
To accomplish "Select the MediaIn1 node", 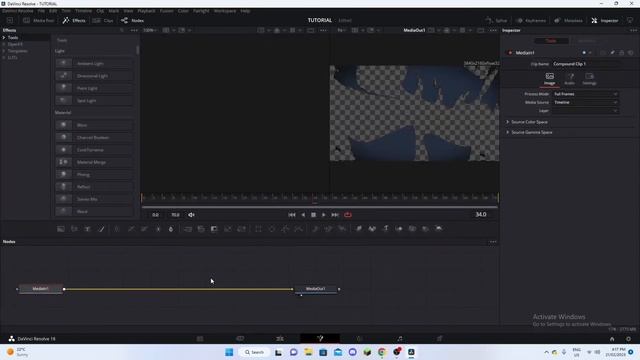I will point(41,289).
